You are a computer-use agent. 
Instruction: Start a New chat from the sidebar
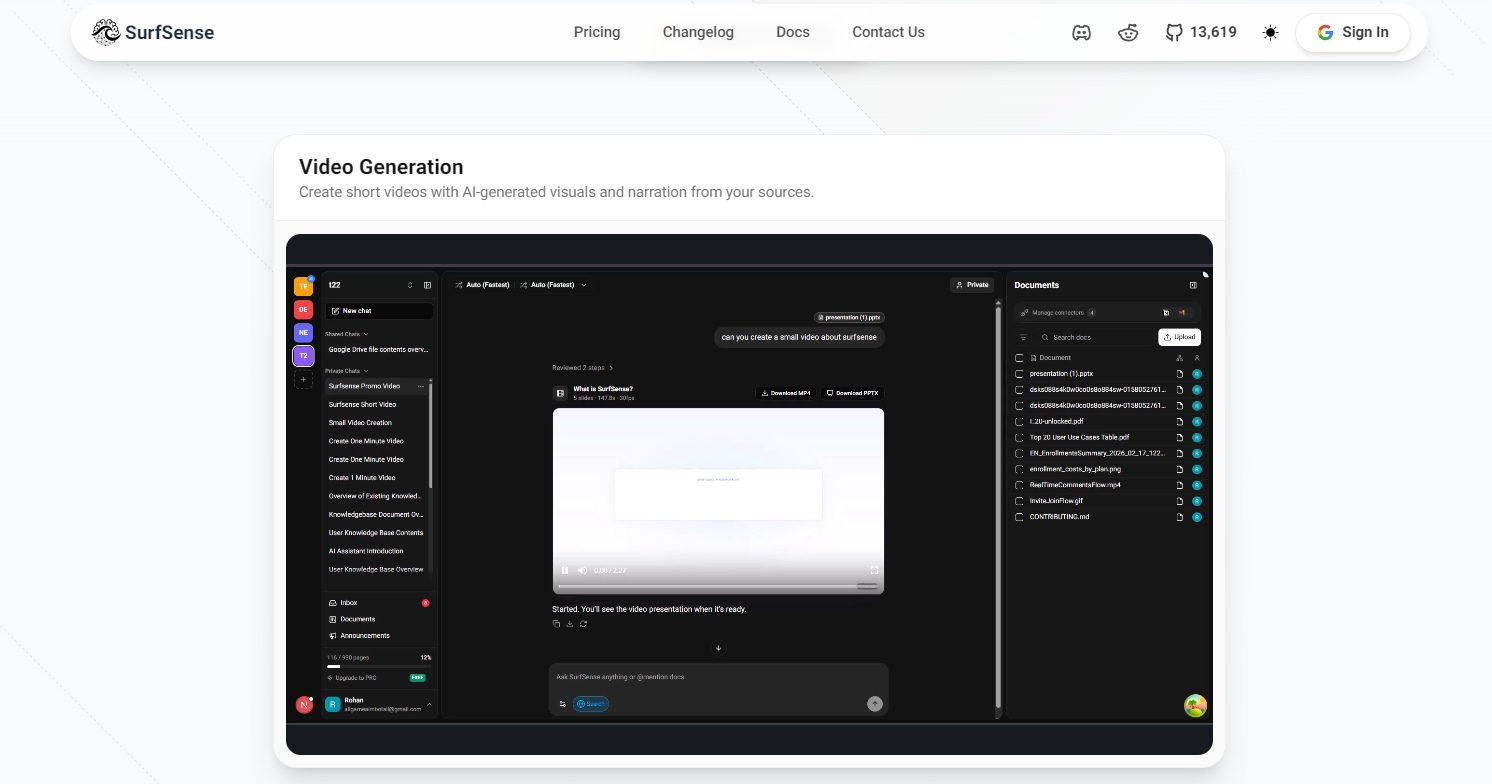point(378,310)
